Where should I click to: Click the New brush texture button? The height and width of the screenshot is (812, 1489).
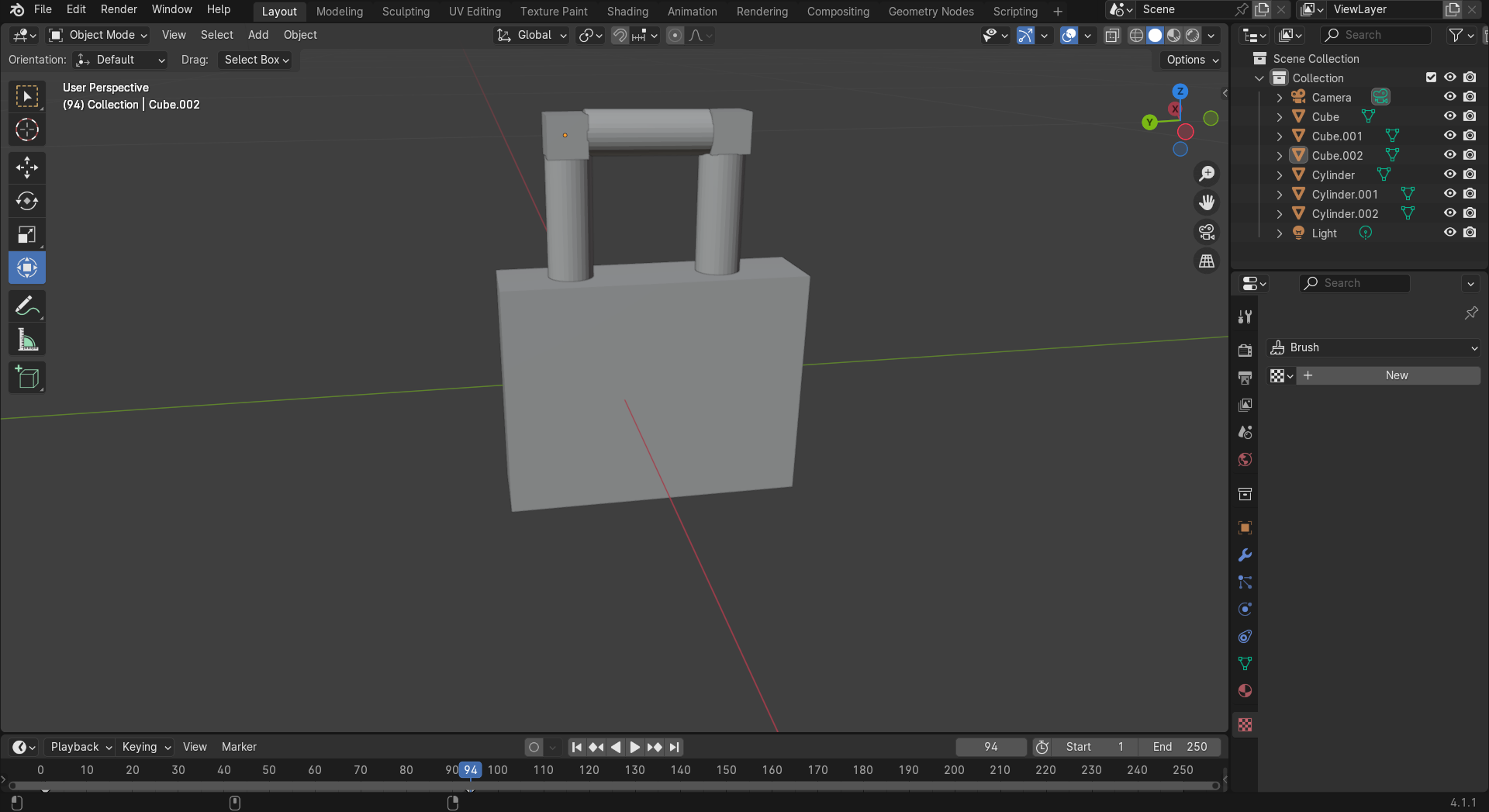[1396, 375]
